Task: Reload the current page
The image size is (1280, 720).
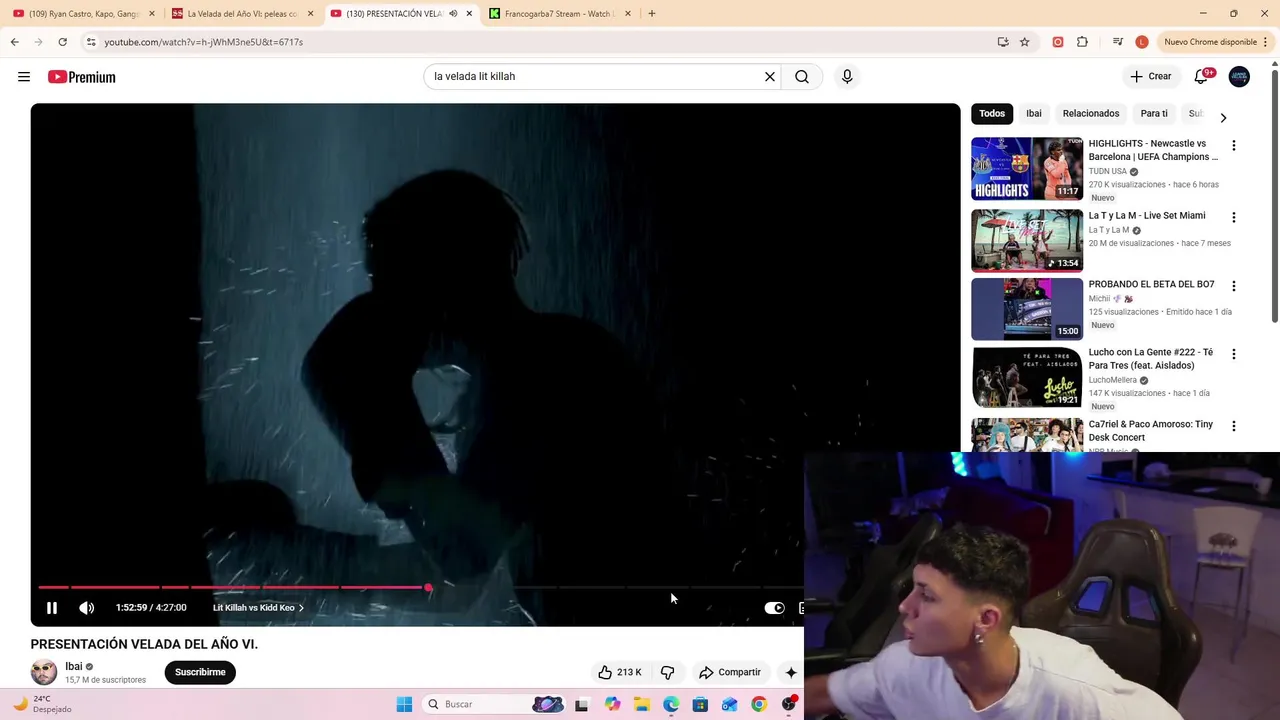Action: (62, 42)
